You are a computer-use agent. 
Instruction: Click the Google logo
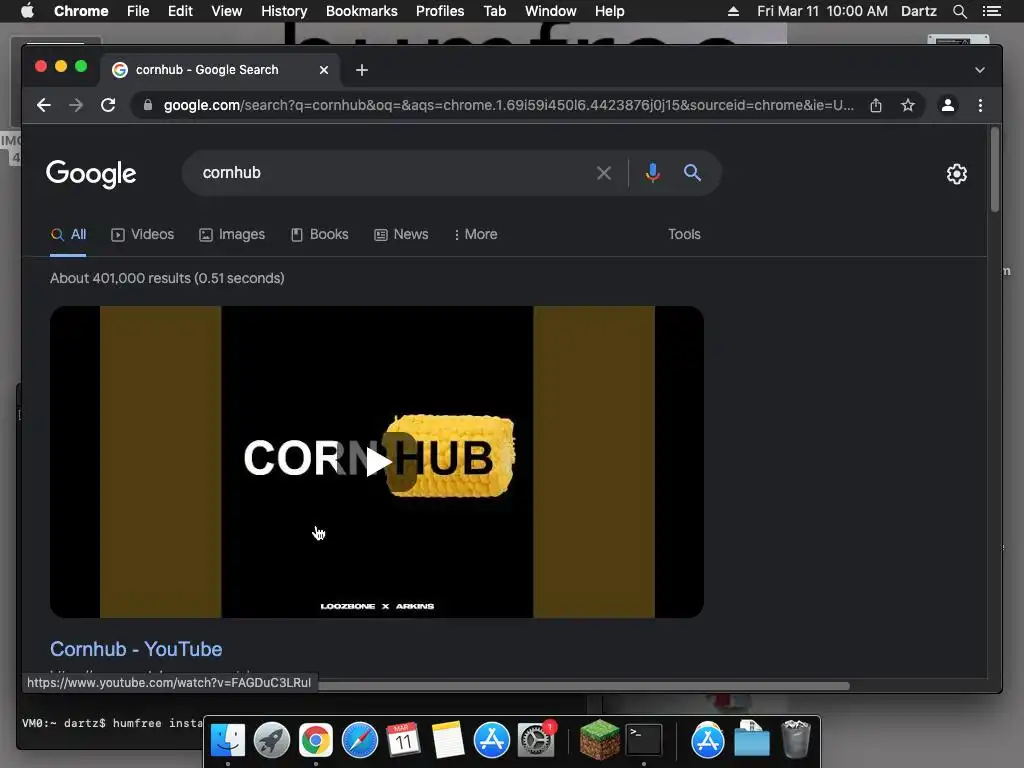coord(91,174)
